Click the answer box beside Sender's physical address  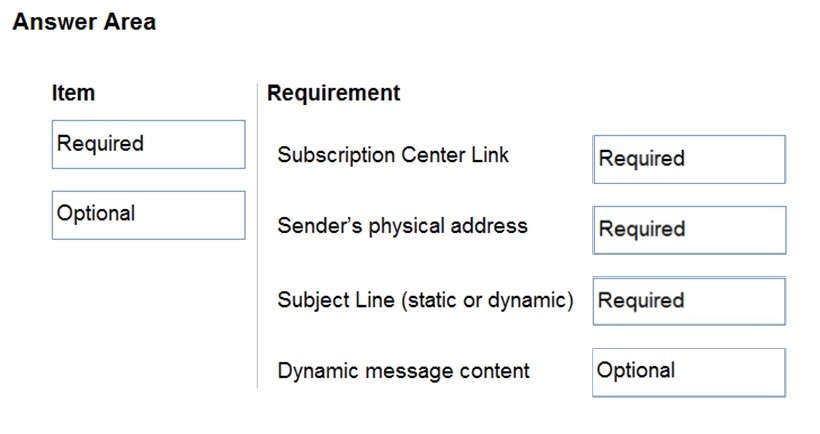tap(689, 230)
